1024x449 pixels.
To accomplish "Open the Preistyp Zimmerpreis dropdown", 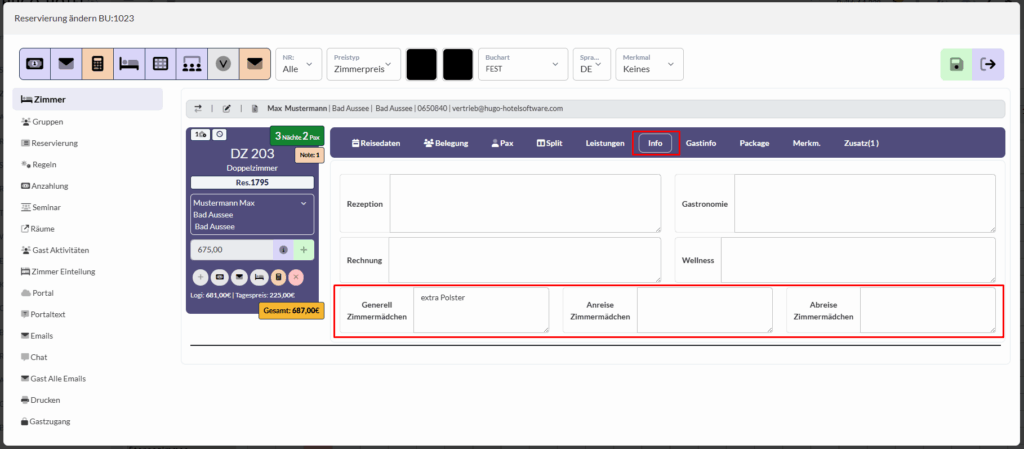I will click(x=363, y=64).
